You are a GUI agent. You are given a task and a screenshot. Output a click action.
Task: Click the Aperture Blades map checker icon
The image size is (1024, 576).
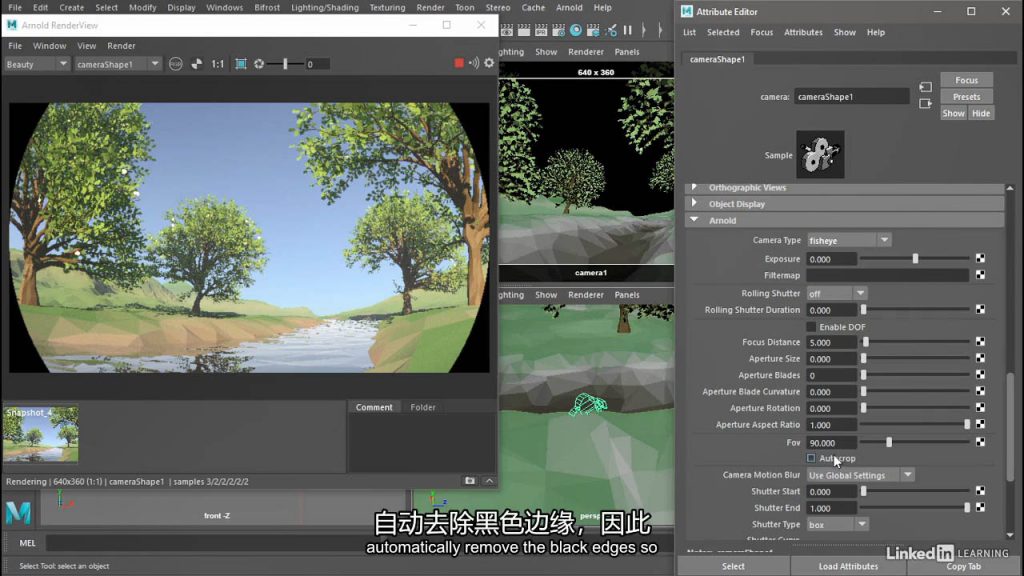coord(980,375)
